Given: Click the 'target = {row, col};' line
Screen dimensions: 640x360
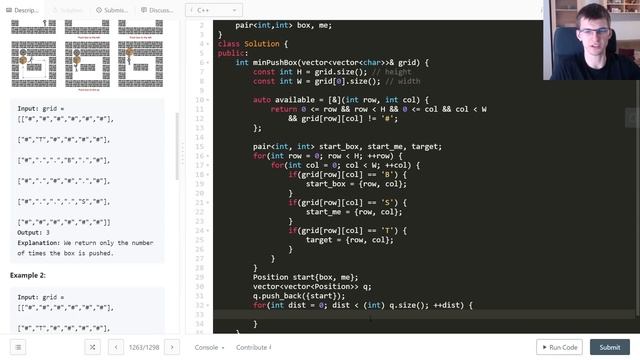Looking at the screenshot, I should (349, 240).
